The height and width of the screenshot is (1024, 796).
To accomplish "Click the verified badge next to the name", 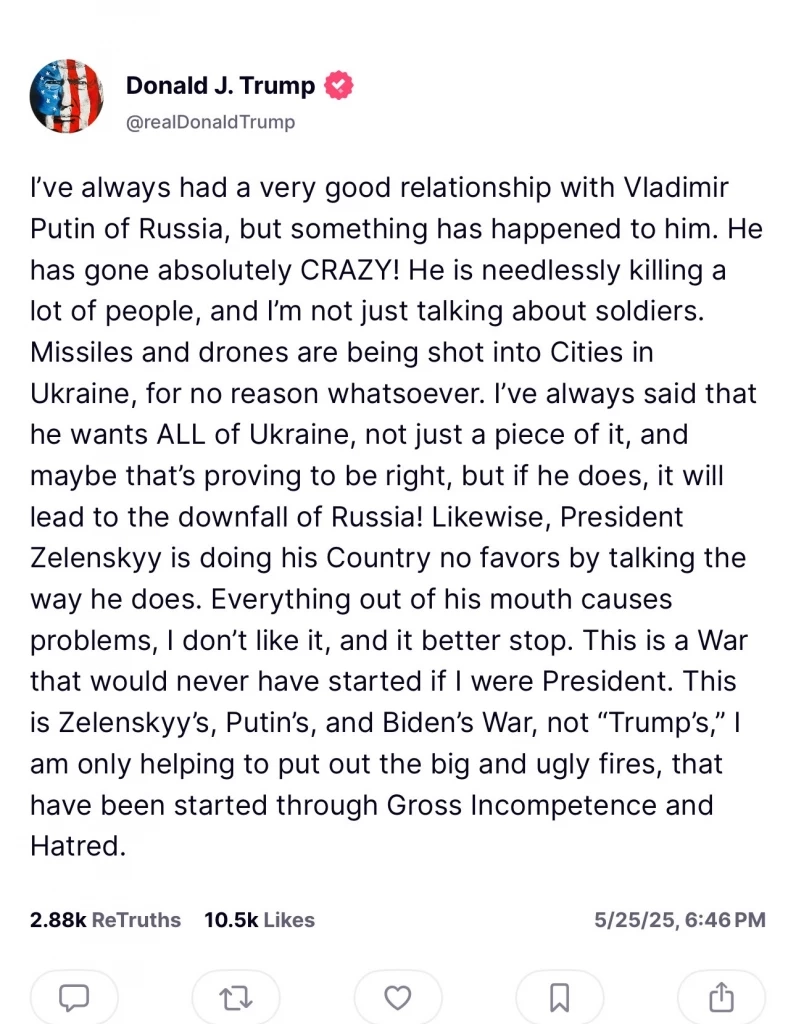I will click(x=340, y=86).
